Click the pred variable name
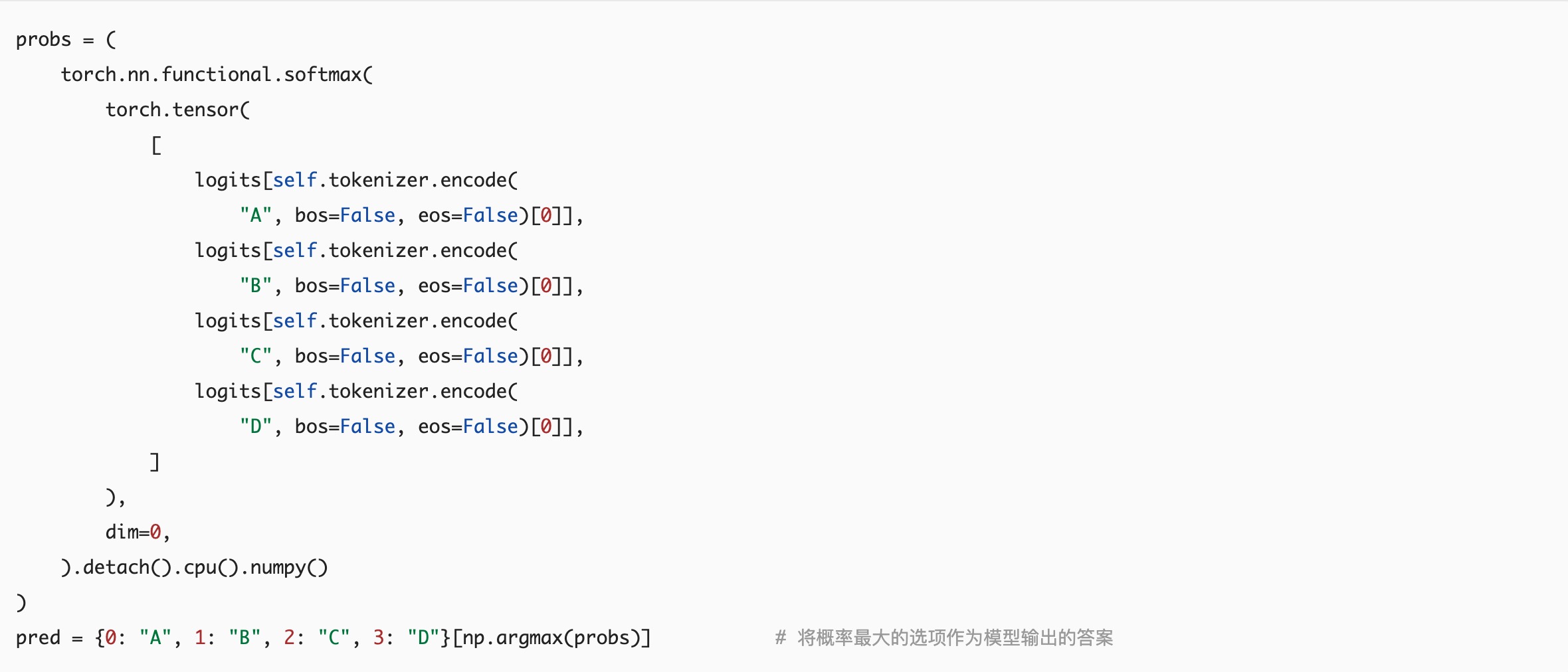This screenshot has width=1568, height=672. click(38, 637)
